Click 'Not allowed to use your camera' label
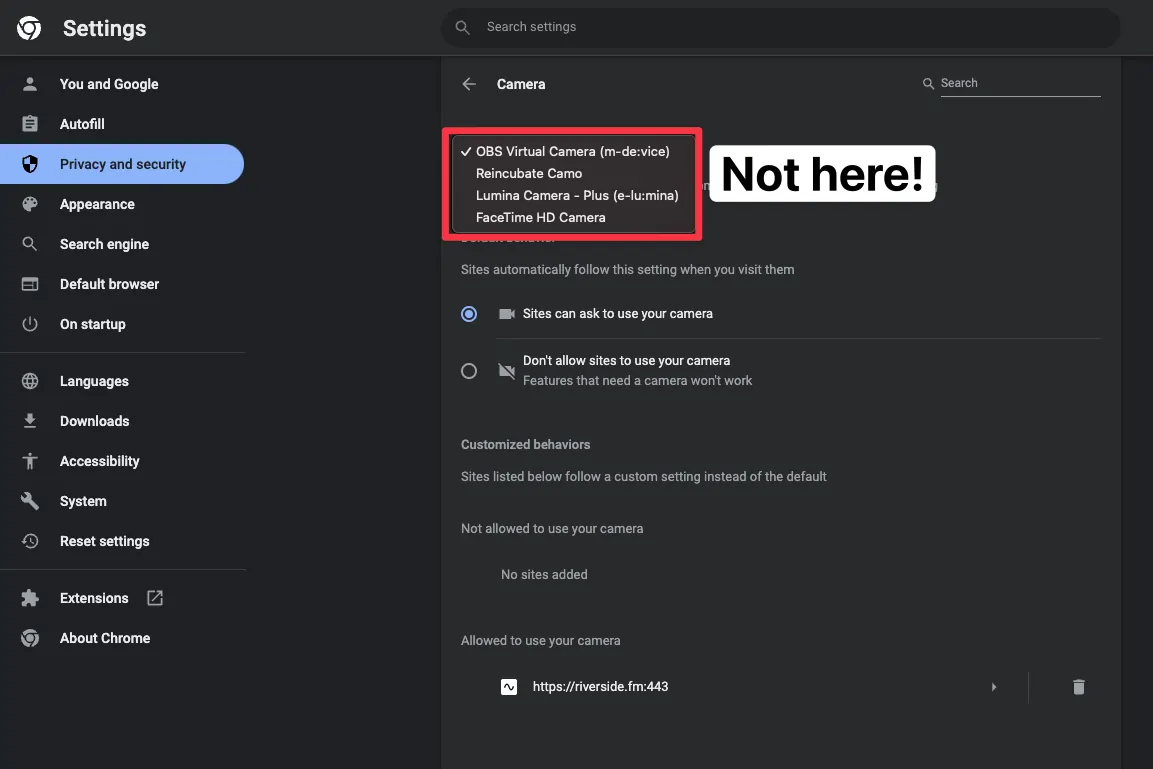Screen dimensions: 1153x769 (551, 529)
